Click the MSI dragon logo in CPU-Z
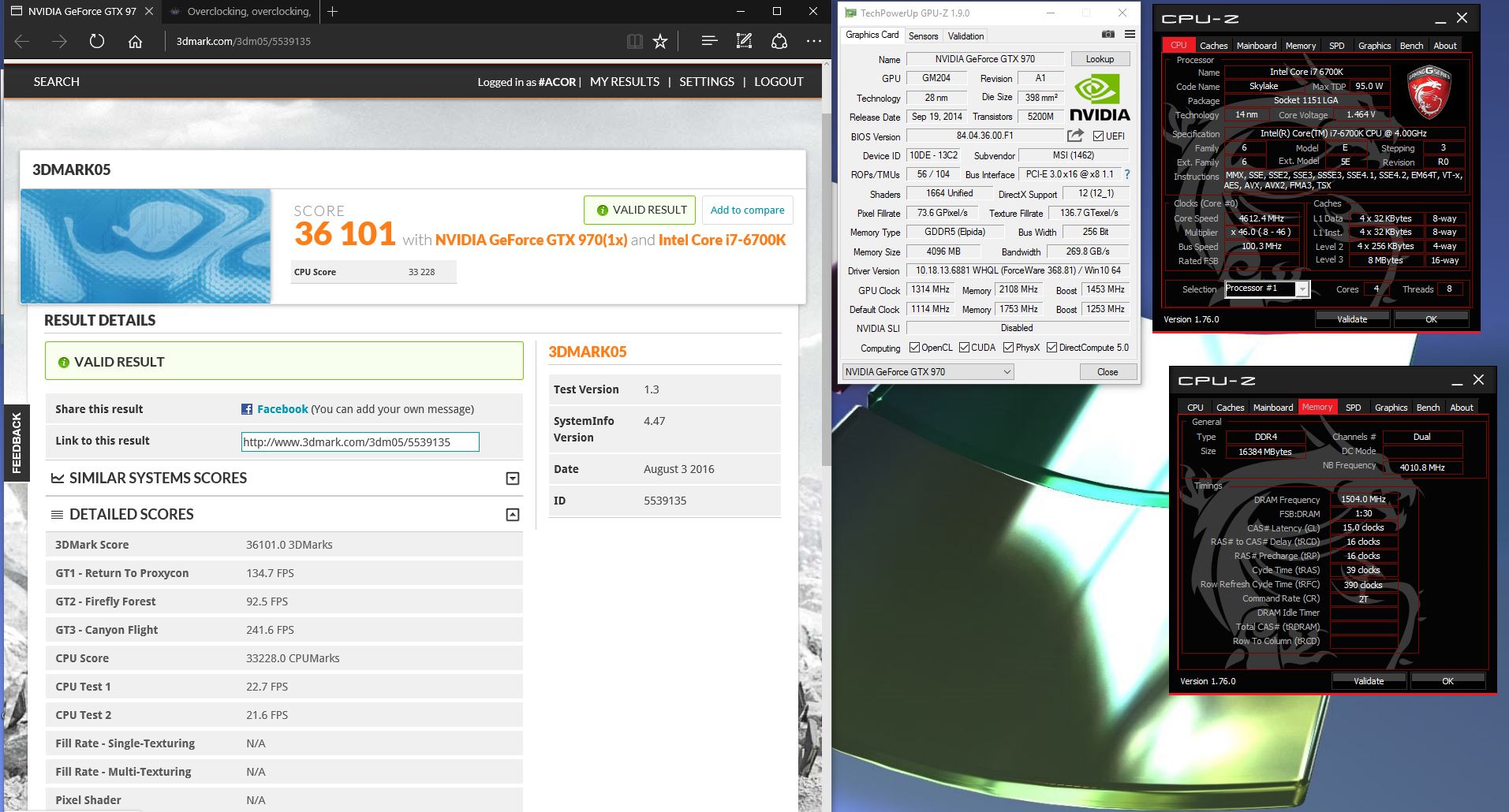The image size is (1509, 812). (x=1429, y=91)
